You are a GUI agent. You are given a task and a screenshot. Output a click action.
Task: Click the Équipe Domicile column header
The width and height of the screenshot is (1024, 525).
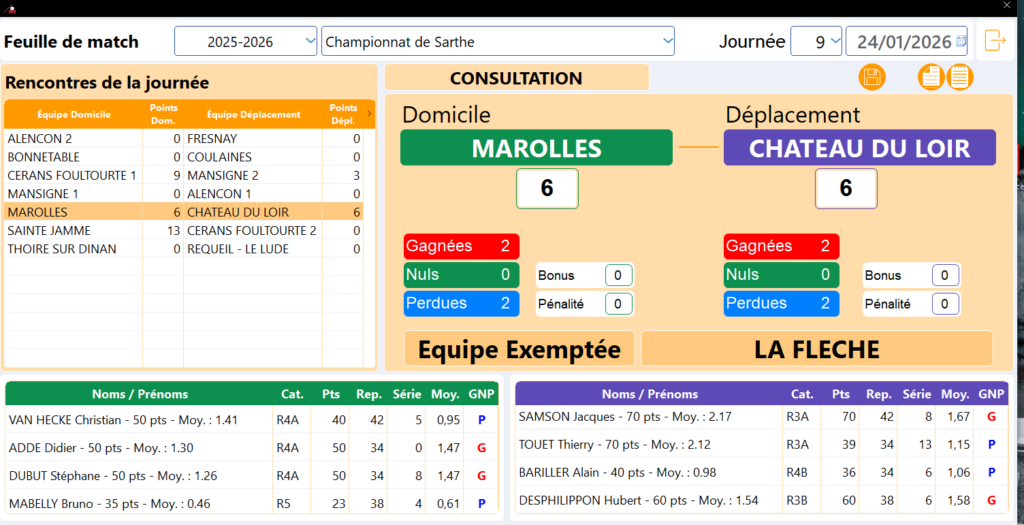74,114
